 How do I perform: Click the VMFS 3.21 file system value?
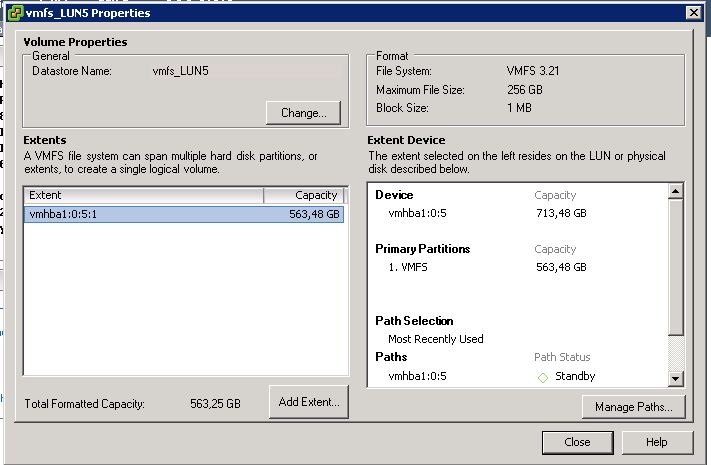coord(533,71)
